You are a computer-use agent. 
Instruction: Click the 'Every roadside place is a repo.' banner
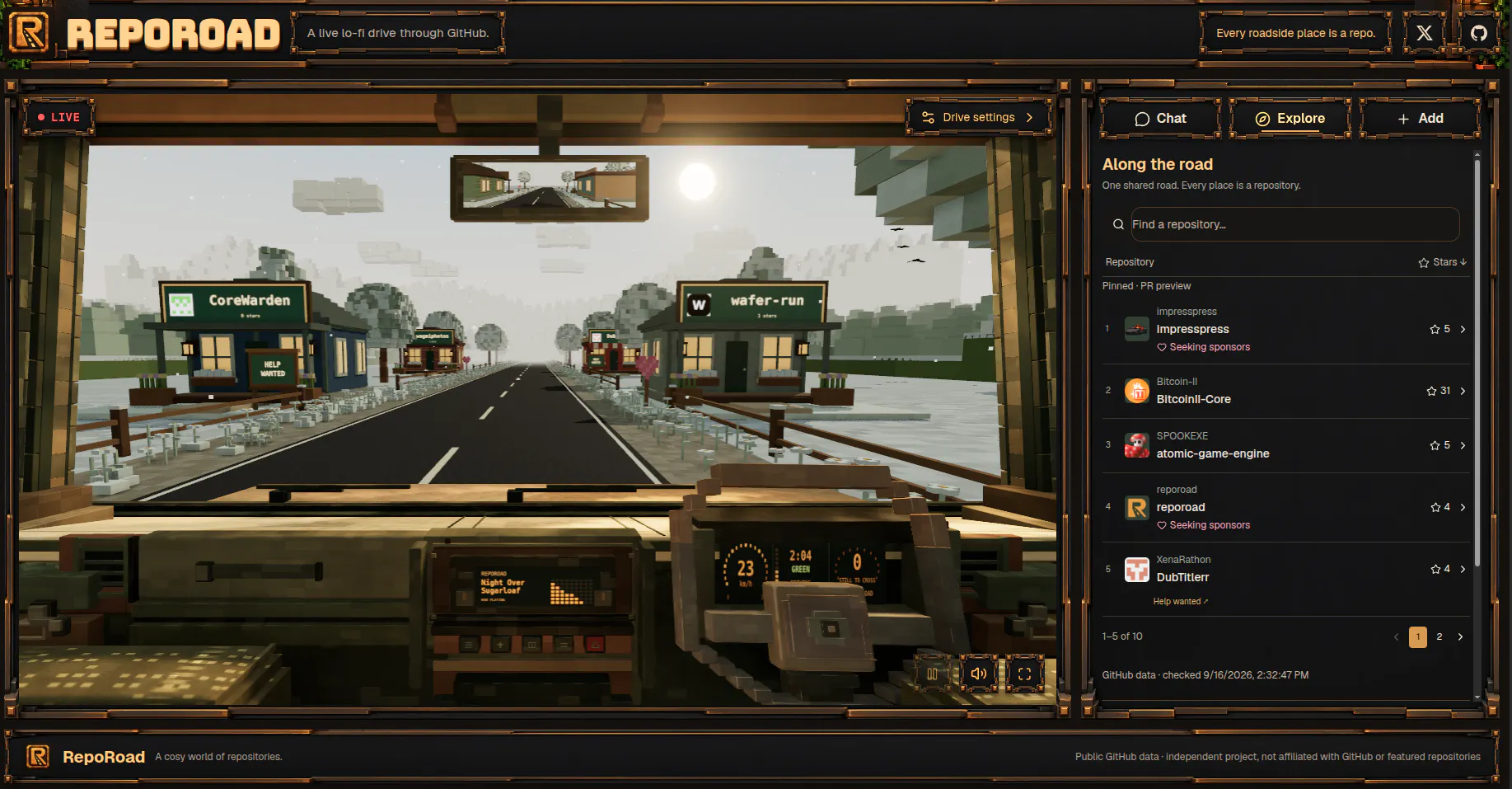click(x=1295, y=33)
